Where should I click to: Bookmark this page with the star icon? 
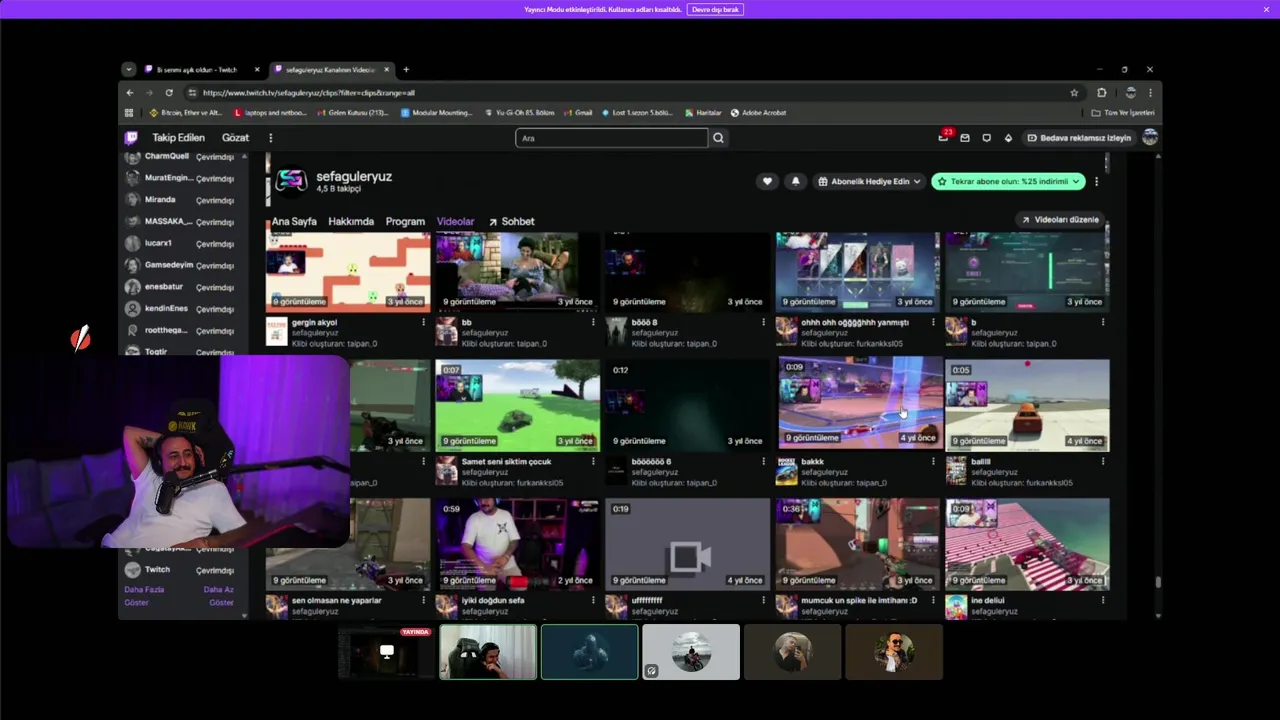1074,92
